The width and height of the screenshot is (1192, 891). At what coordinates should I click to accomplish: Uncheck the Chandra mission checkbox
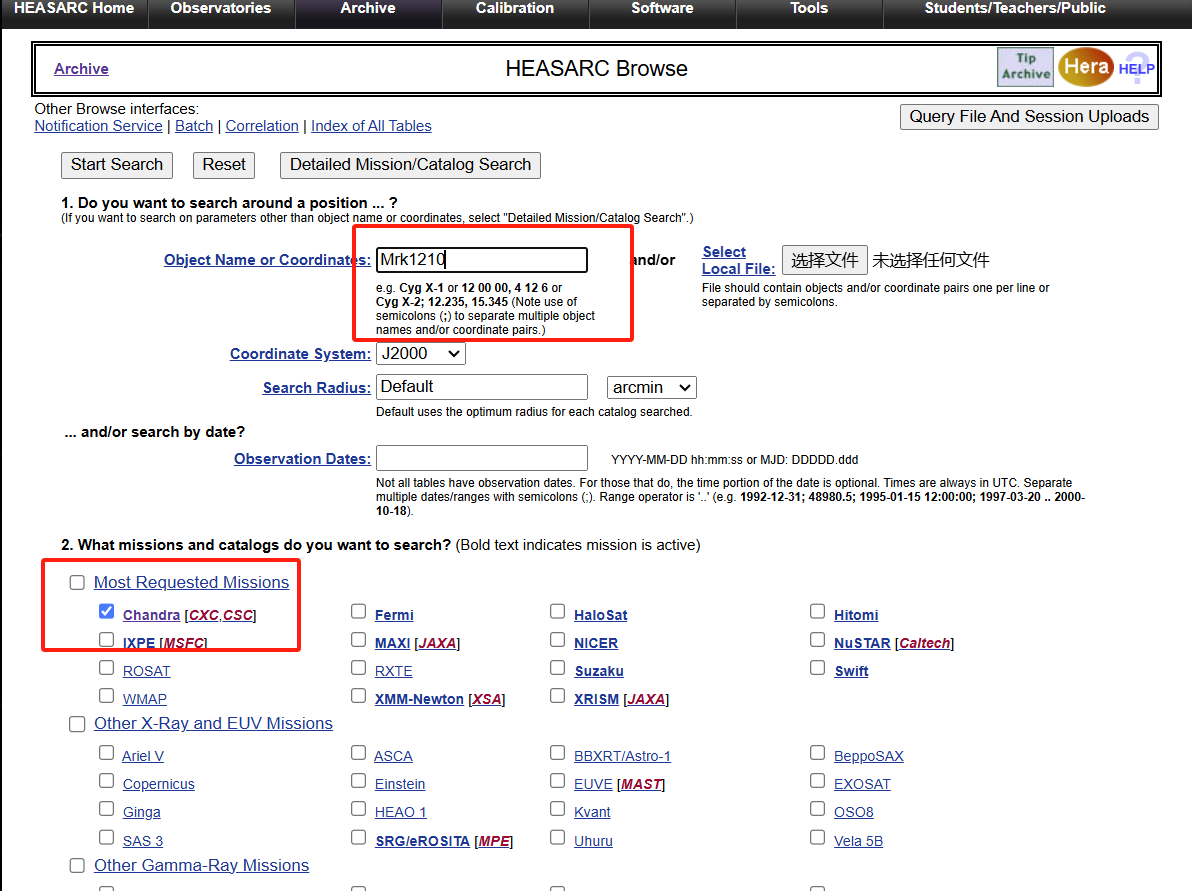point(106,611)
